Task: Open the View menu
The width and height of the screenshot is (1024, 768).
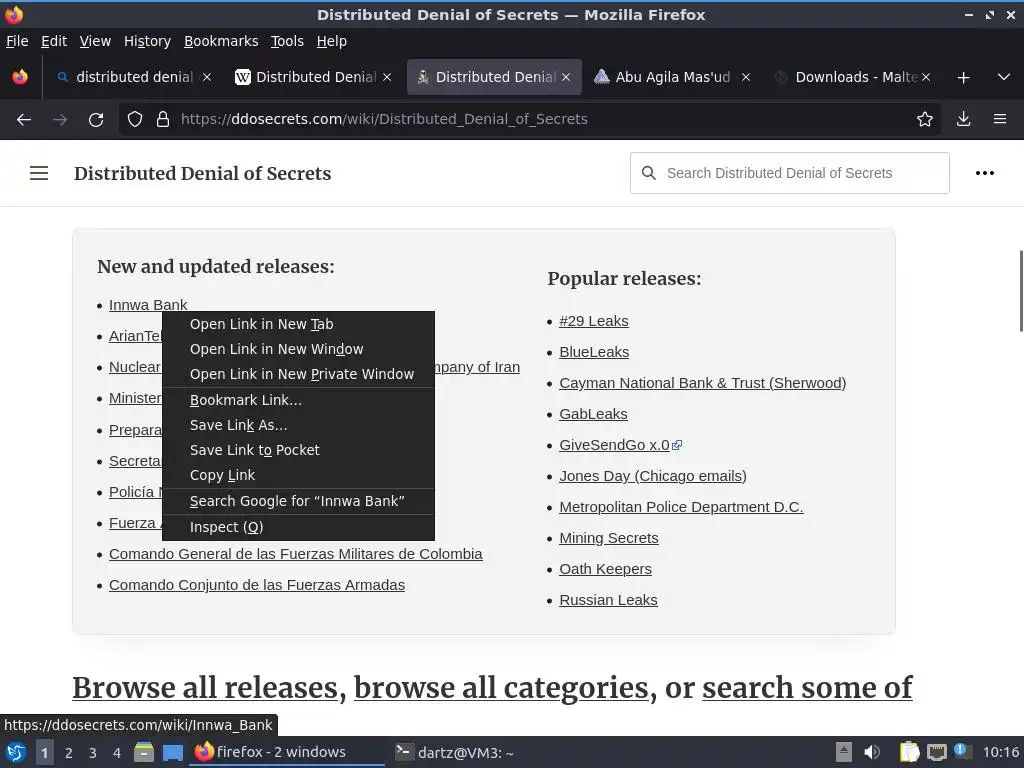Action: tap(95, 41)
